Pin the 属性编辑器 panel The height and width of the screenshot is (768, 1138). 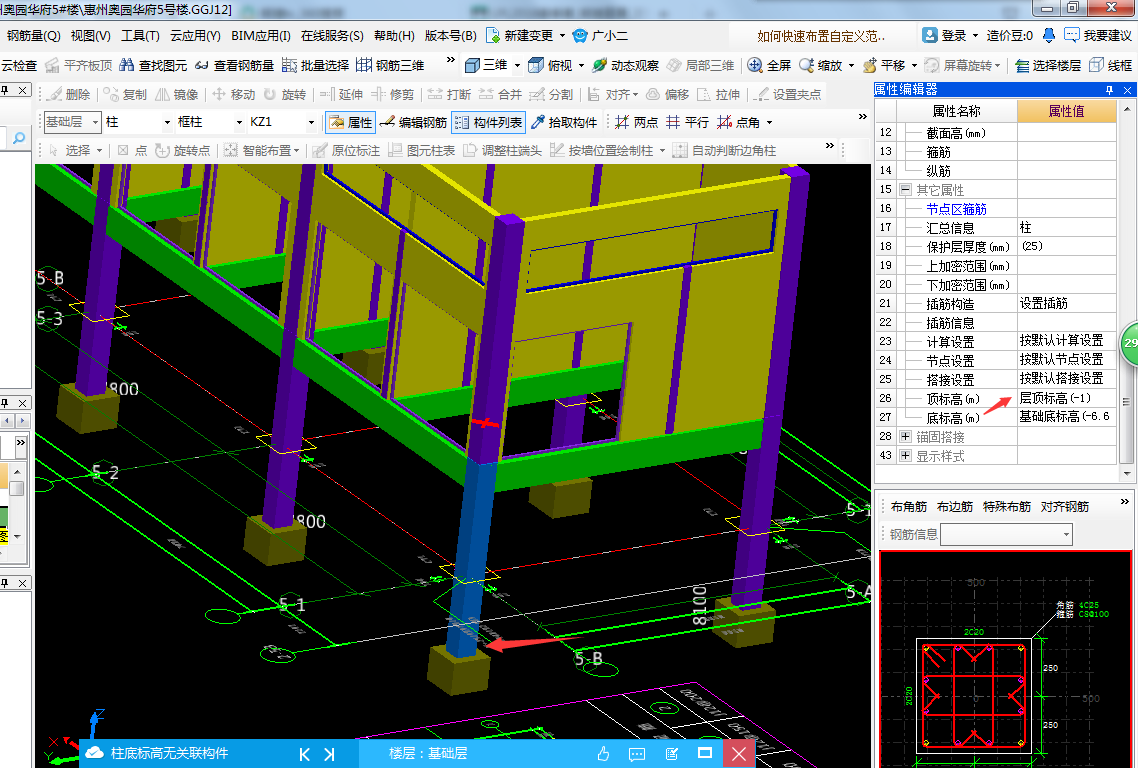[x=1108, y=89]
